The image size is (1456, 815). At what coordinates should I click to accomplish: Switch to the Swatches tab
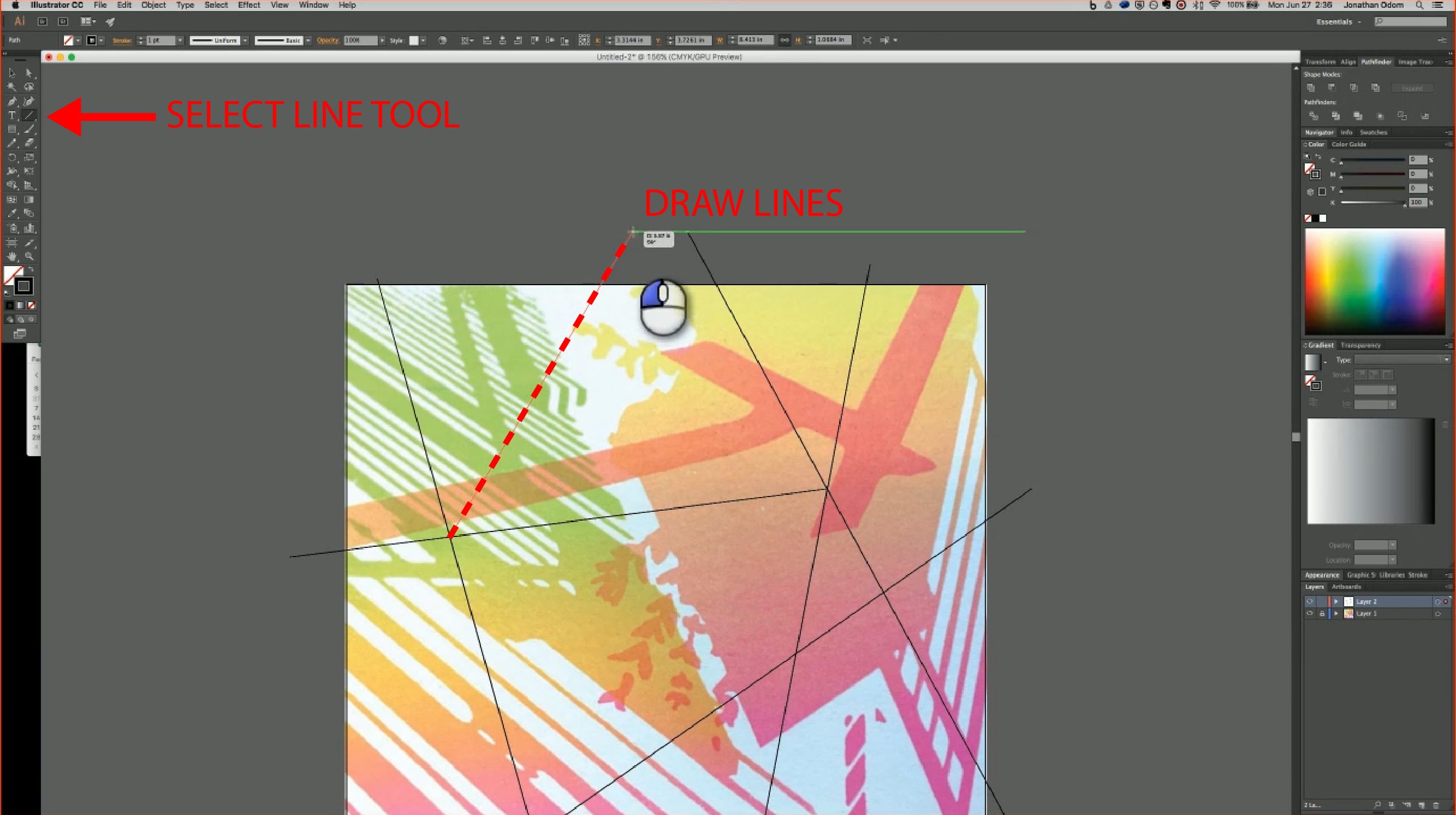[1373, 132]
